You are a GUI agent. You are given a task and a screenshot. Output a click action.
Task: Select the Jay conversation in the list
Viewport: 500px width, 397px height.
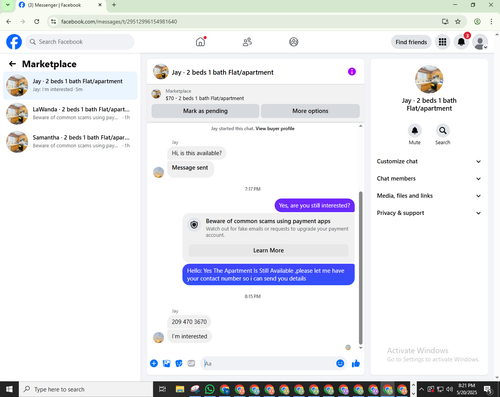click(x=70, y=85)
